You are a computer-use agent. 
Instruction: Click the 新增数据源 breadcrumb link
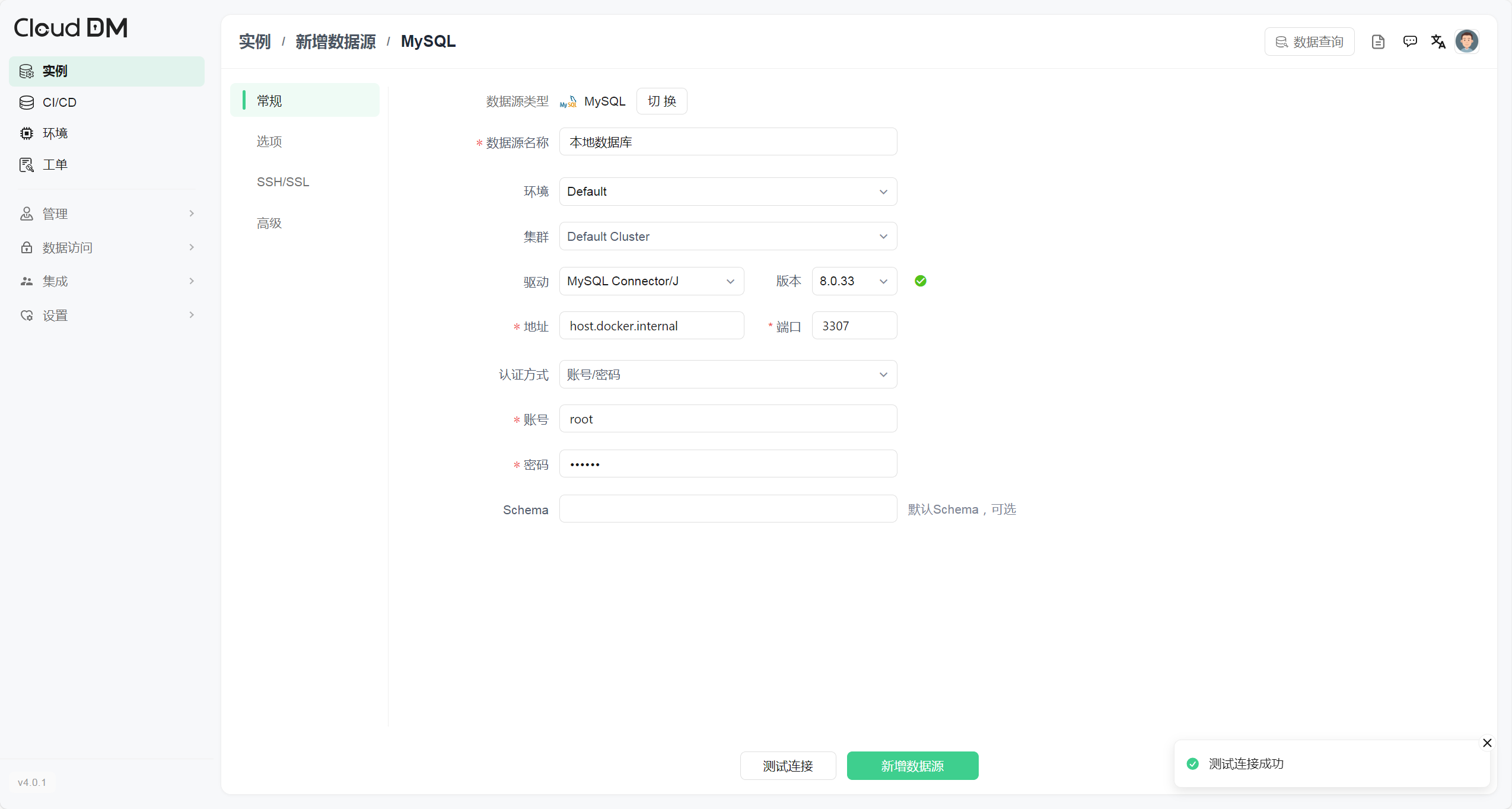[x=336, y=42]
